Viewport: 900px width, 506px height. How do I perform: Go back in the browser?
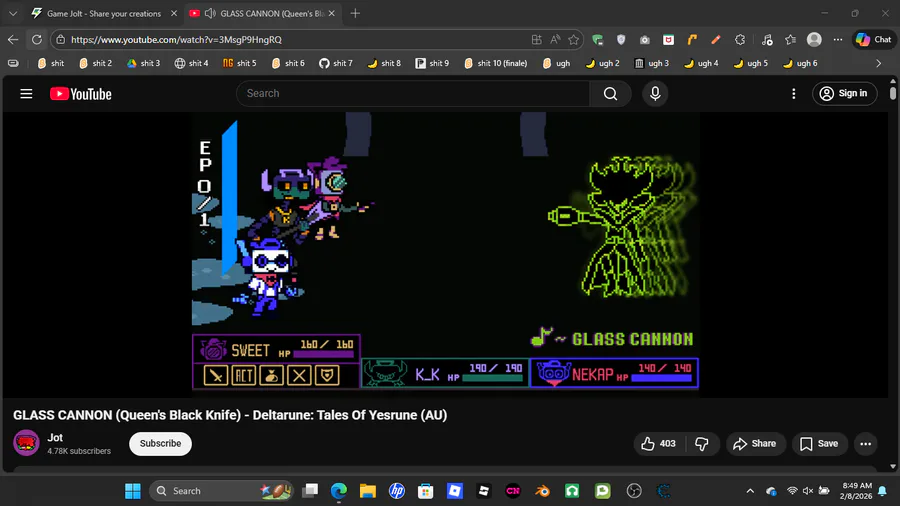(x=13, y=40)
